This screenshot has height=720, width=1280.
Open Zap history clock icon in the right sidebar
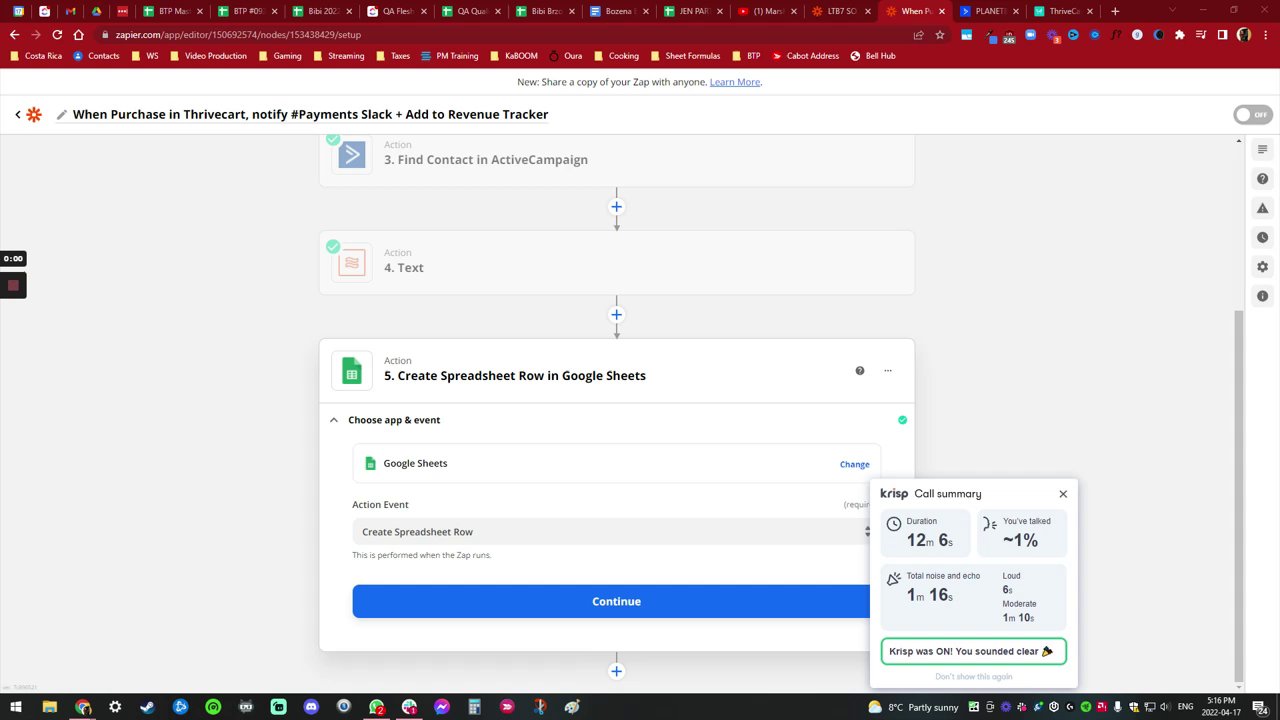point(1262,238)
